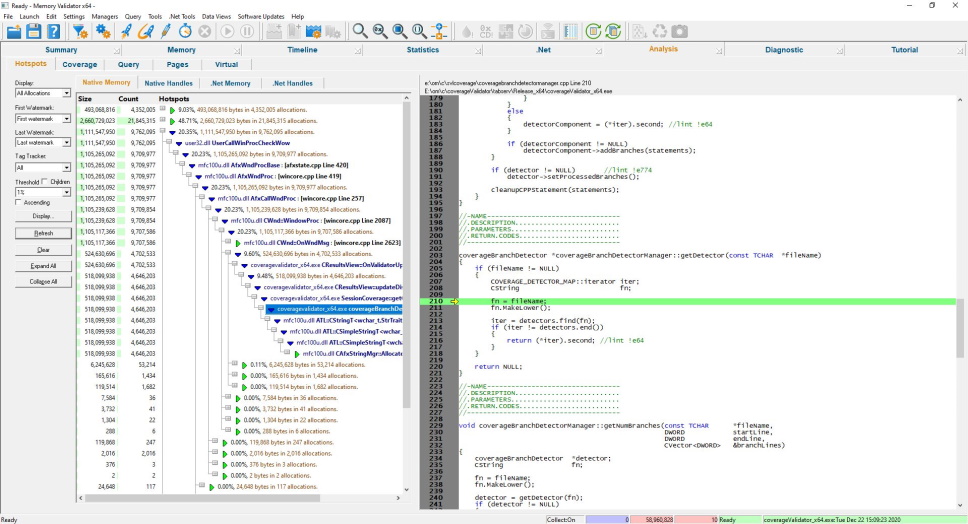
Task: Click the Collapse All button
Action: (43, 281)
